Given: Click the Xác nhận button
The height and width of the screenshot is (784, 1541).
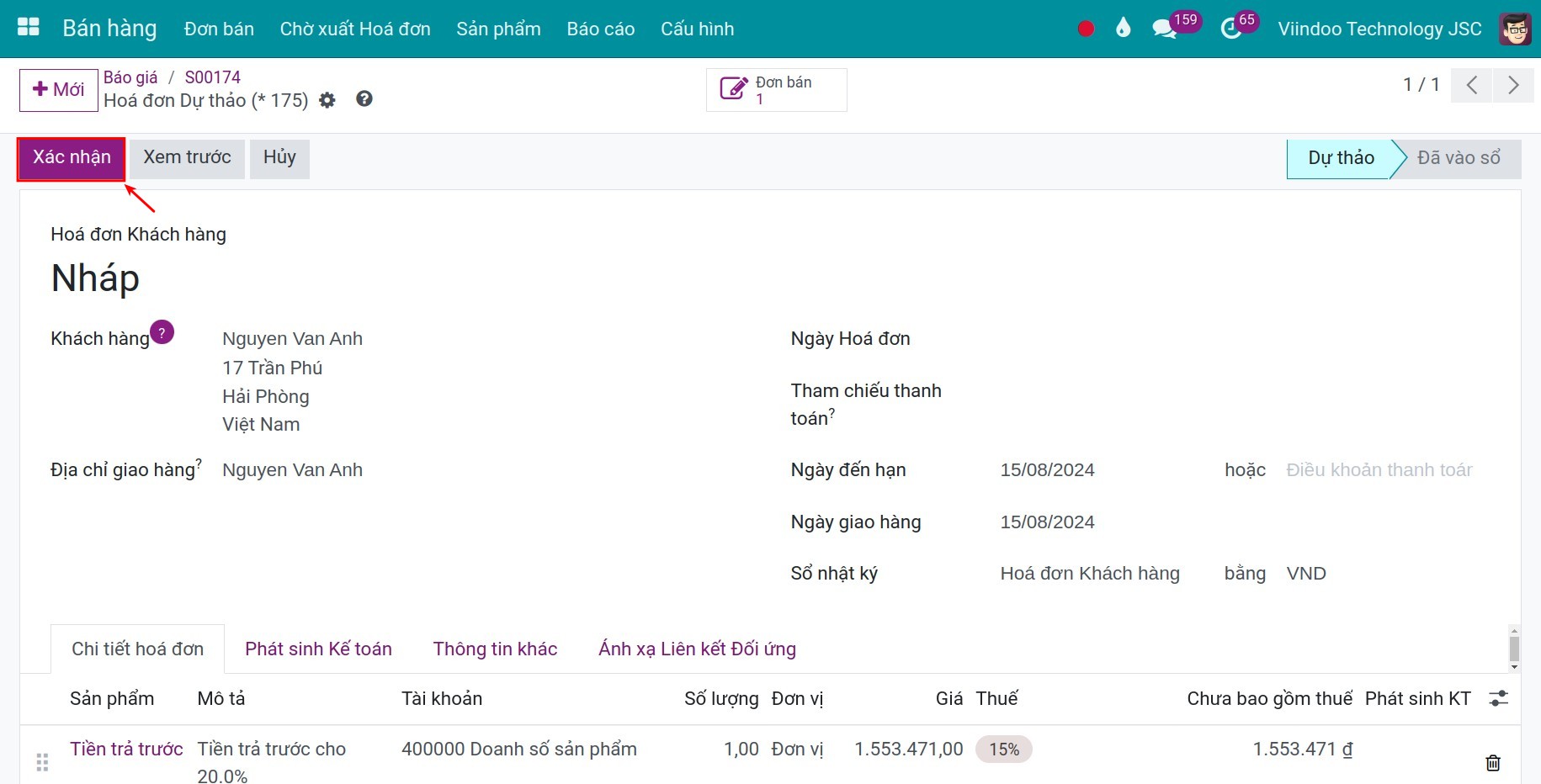Looking at the screenshot, I should (71, 157).
